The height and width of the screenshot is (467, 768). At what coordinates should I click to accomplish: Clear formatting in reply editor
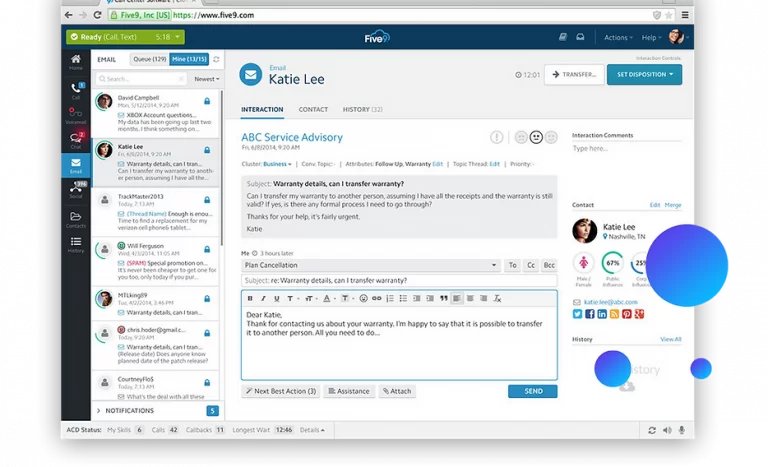tap(497, 298)
